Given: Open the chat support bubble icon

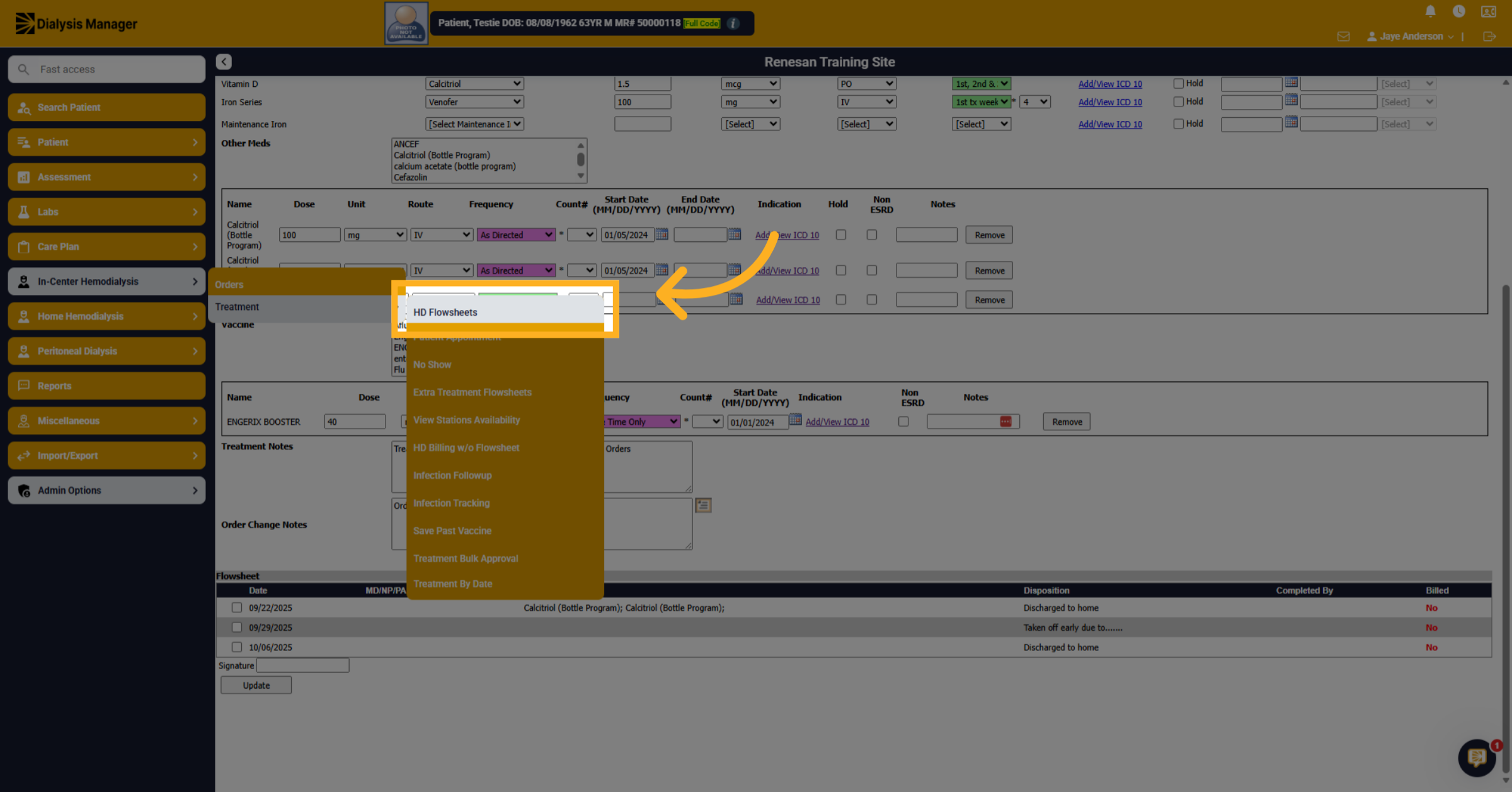Looking at the screenshot, I should [1477, 757].
